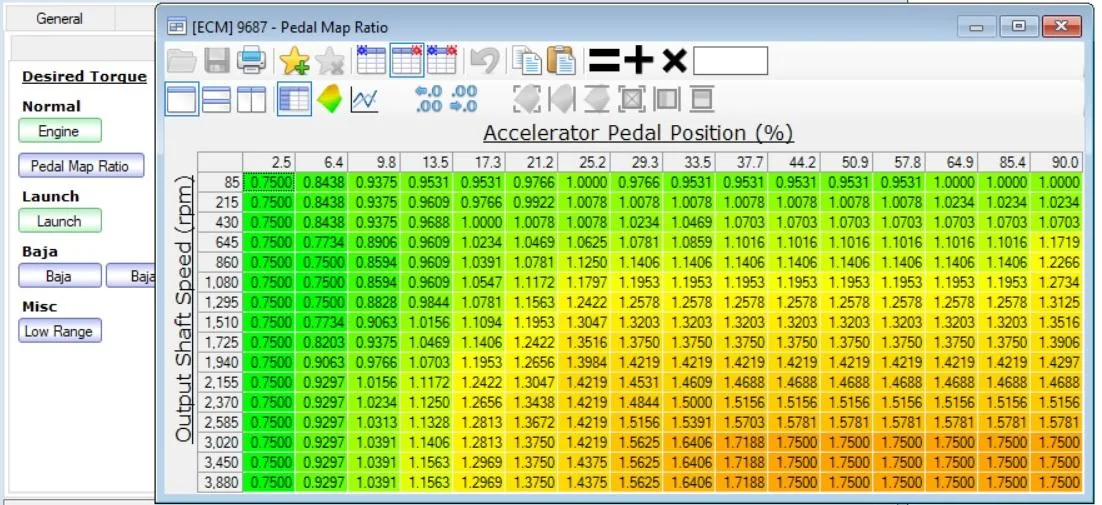Image resolution: width=1102 pixels, height=505 pixels.
Task: Select the 3,880 rpm row header
Action: coord(219,482)
